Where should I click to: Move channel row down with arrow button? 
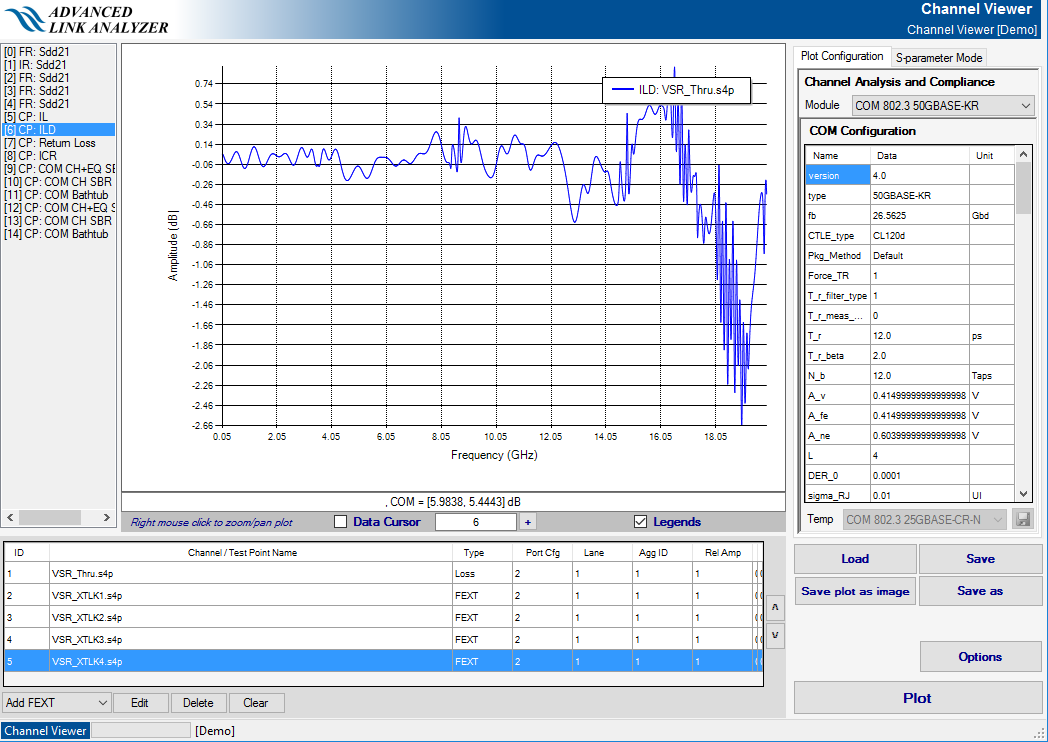tap(775, 635)
